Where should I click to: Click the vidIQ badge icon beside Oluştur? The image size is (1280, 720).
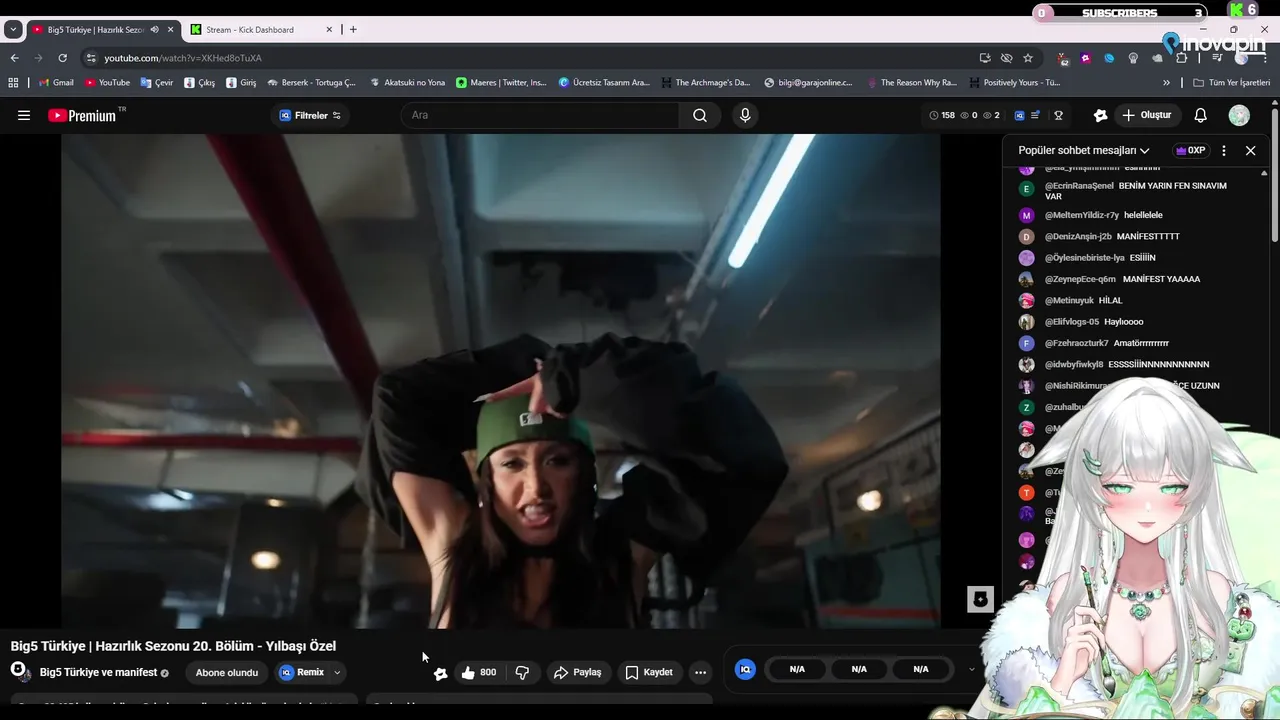(x=1101, y=115)
